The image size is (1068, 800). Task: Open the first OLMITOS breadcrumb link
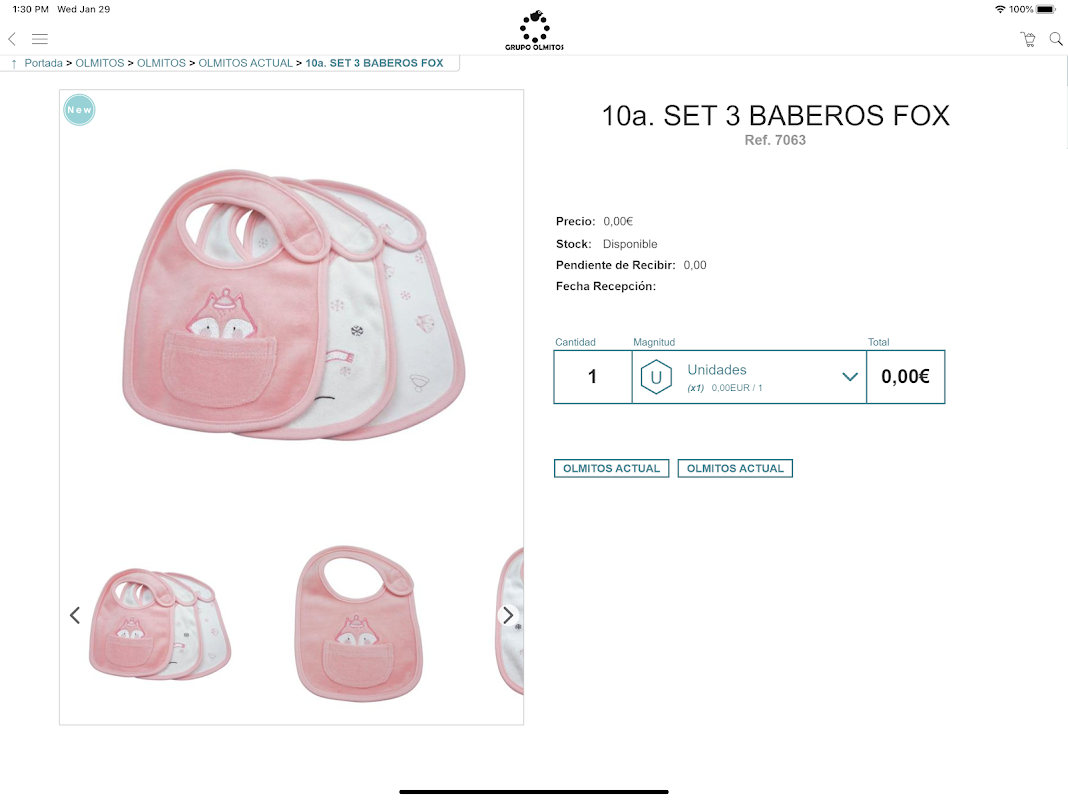pos(99,63)
